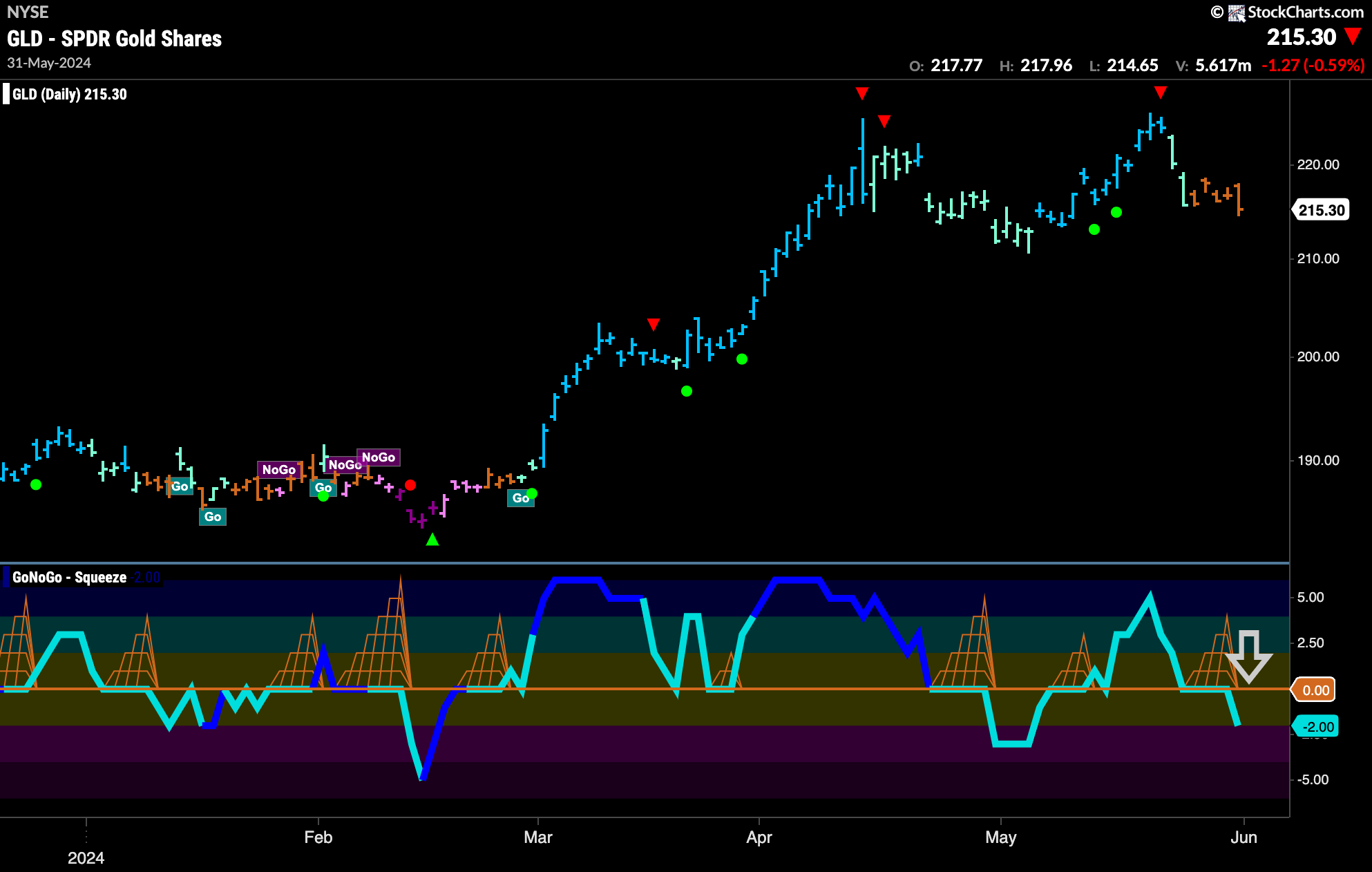
Task: Click the 210.00 price axis label
Action: pos(1318,258)
